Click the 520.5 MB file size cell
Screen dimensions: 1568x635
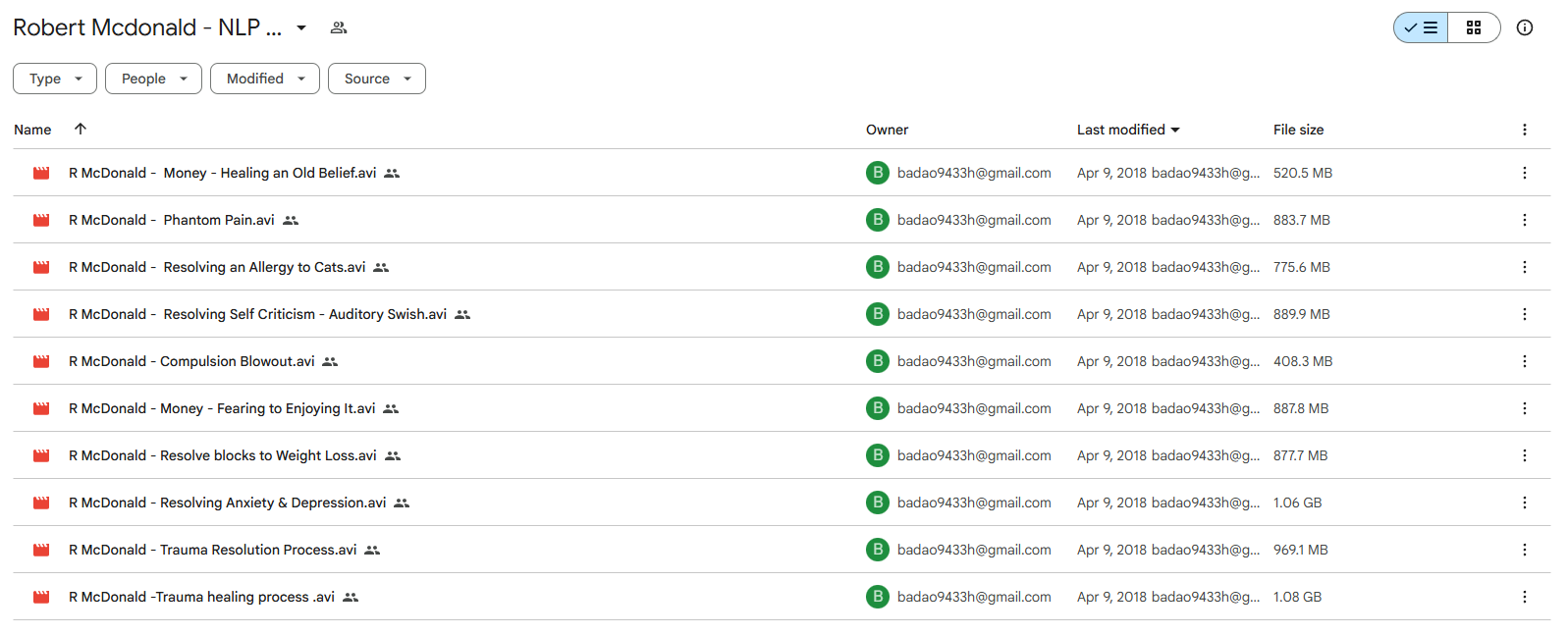tap(1303, 173)
